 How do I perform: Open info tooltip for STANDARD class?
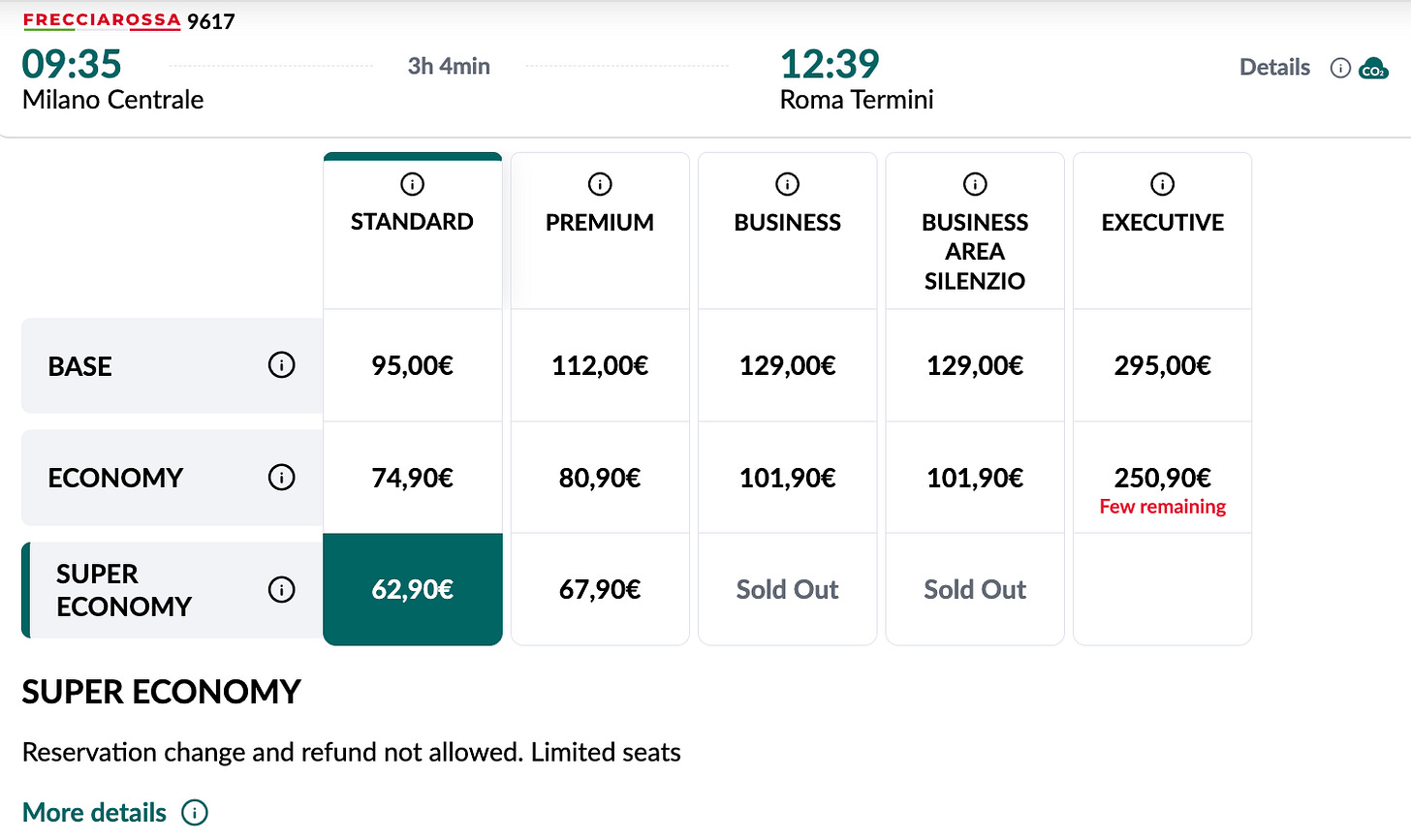tap(413, 183)
